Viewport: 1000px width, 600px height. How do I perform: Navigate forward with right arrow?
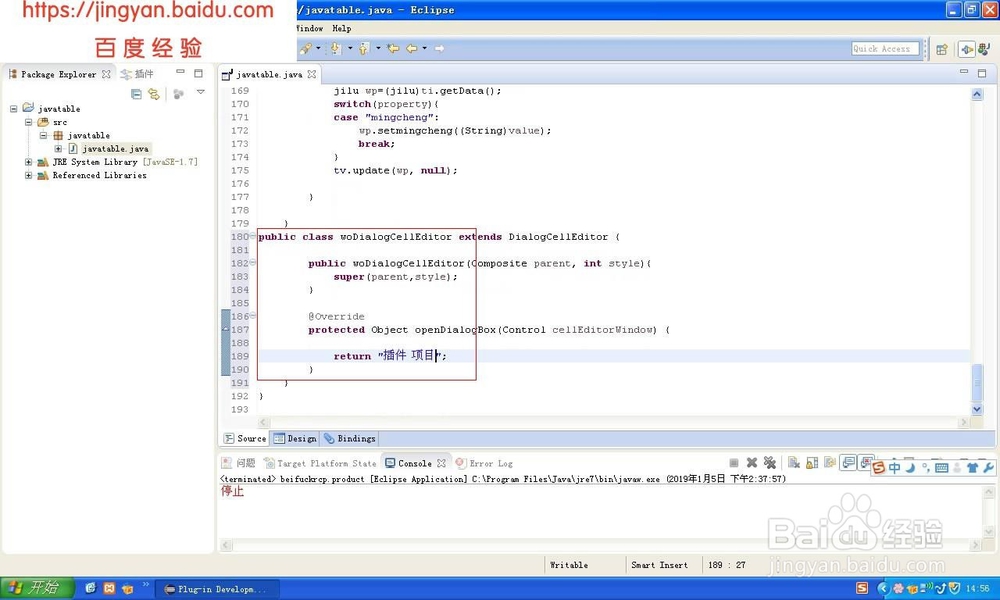(x=439, y=48)
